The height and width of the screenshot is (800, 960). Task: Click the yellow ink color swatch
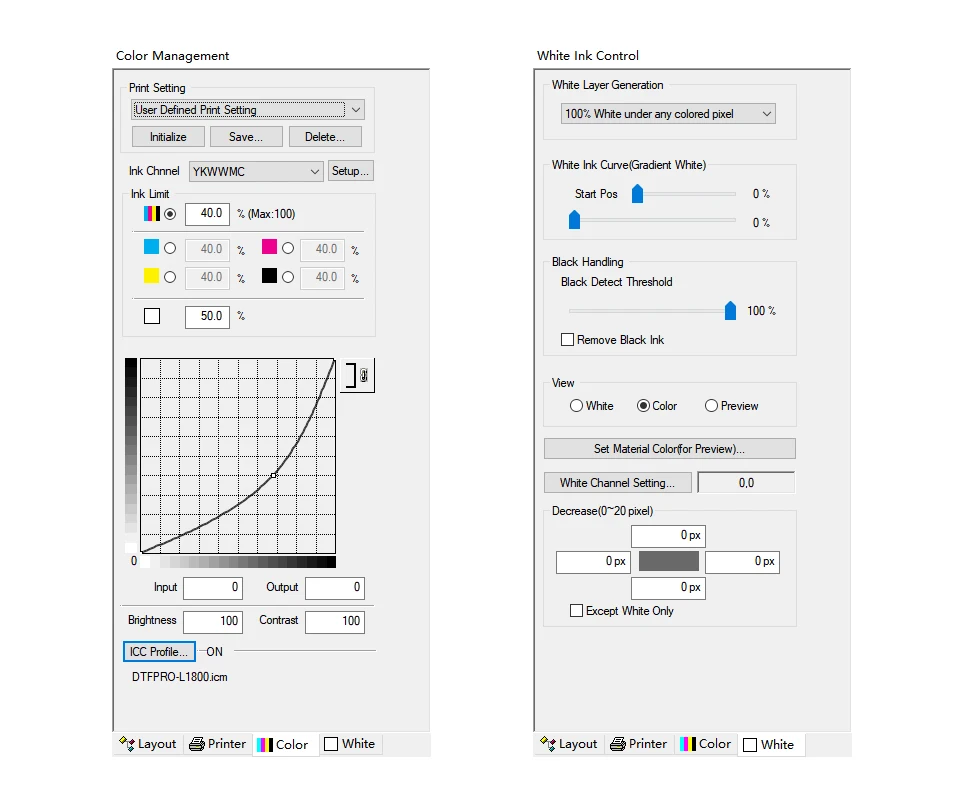tap(151, 275)
